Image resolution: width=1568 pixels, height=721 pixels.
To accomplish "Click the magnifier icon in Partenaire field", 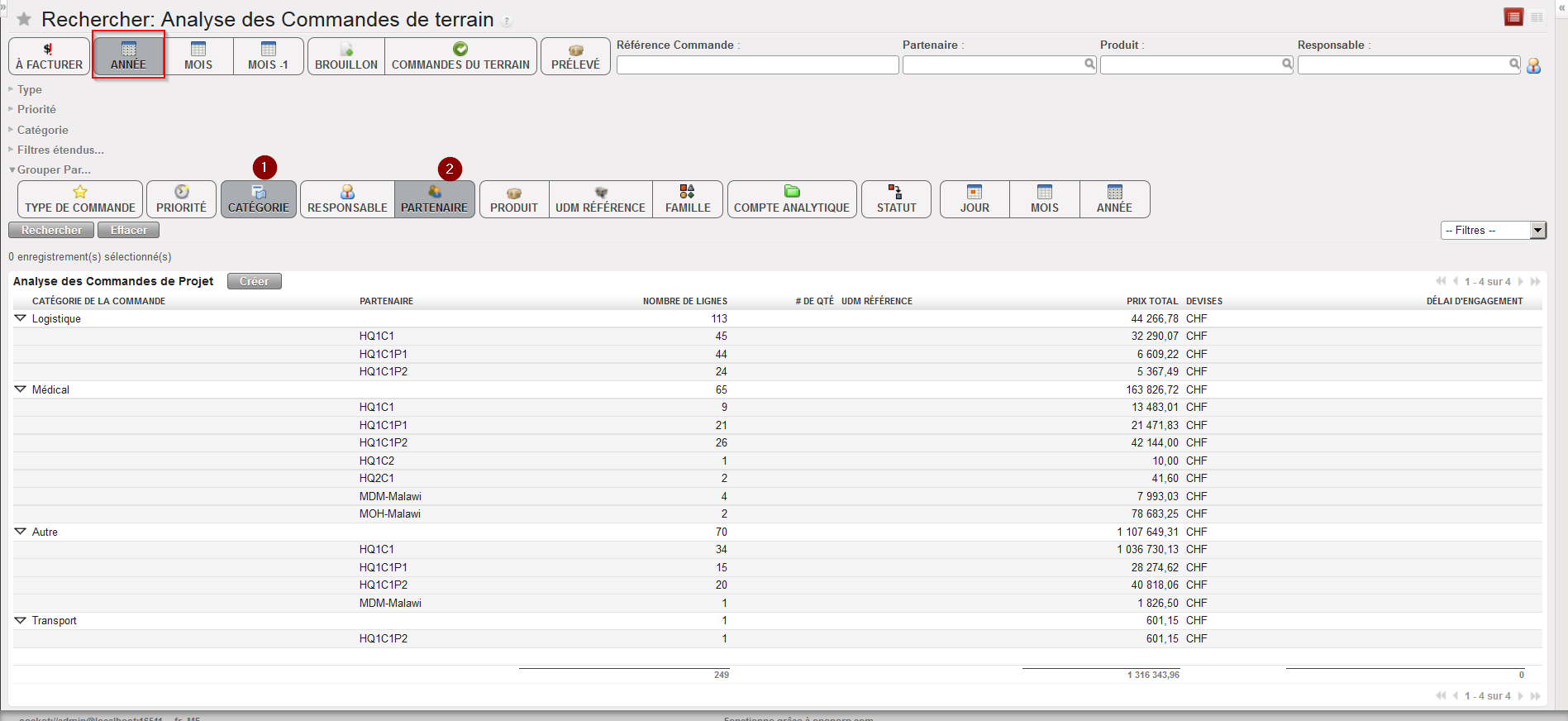I will [1089, 64].
